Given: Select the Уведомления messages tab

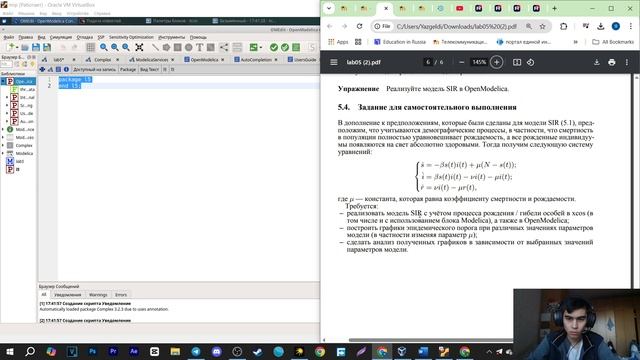Looking at the screenshot, I should (68, 295).
